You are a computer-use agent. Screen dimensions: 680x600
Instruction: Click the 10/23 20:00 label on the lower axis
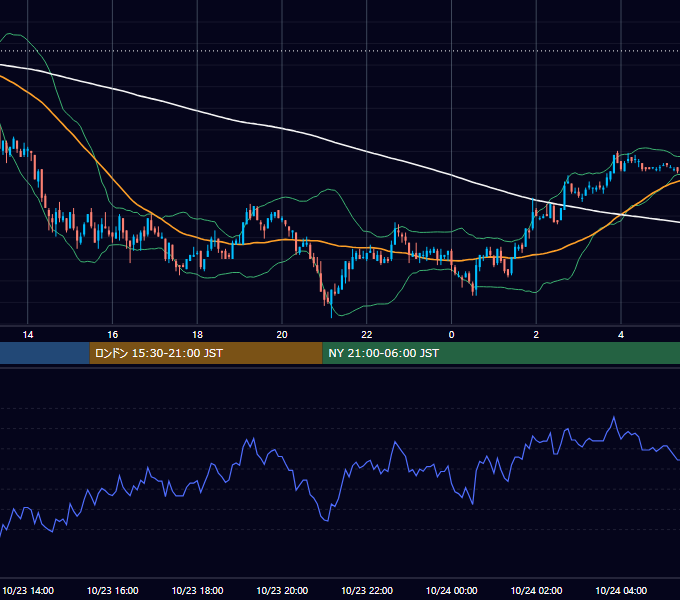[282, 590]
